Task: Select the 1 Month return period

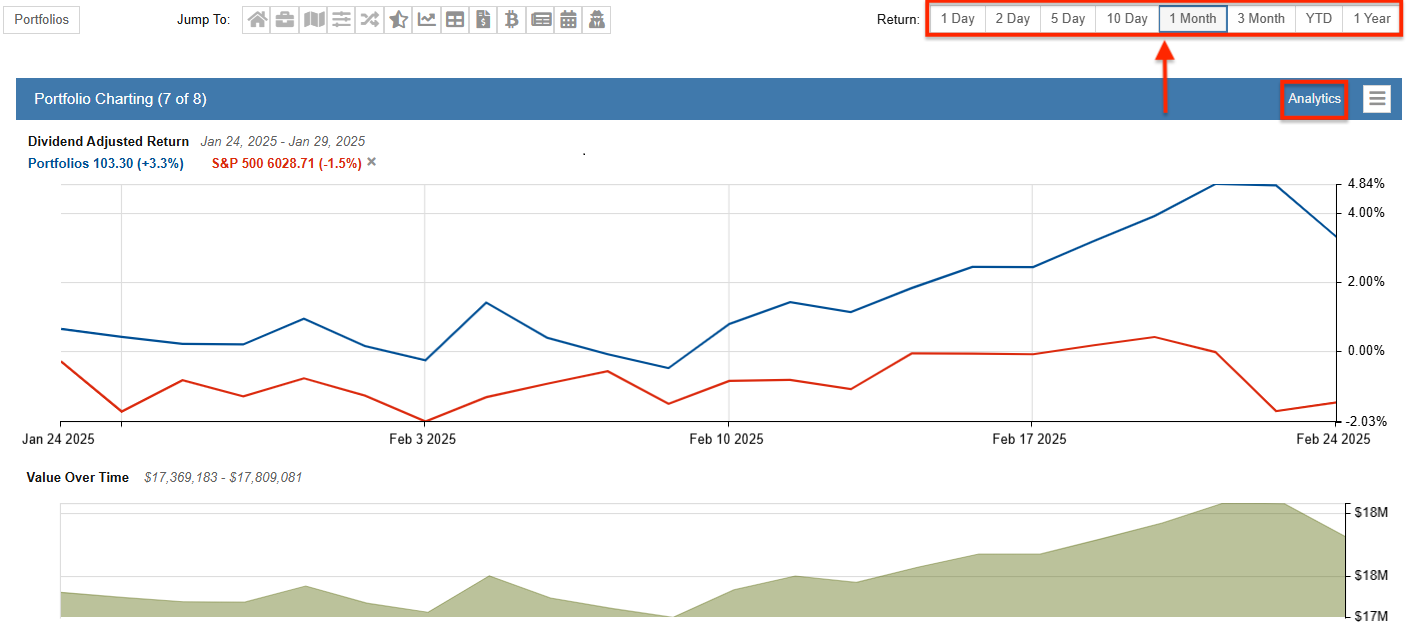Action: point(1193,19)
